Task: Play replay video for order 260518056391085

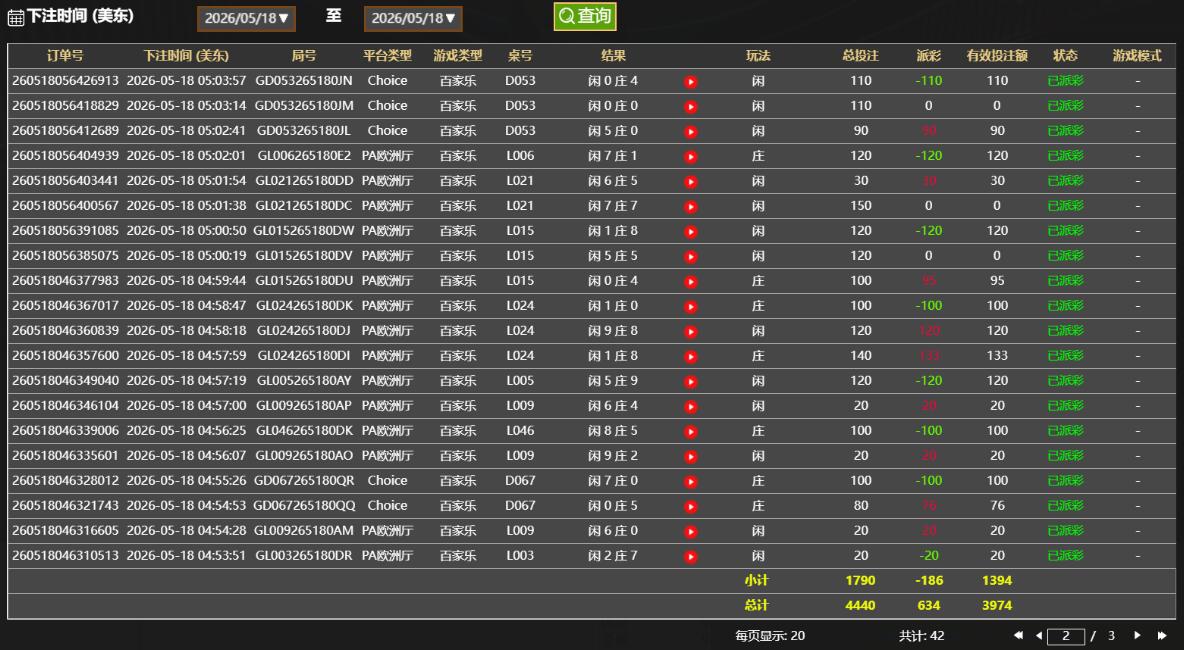Action: point(690,231)
